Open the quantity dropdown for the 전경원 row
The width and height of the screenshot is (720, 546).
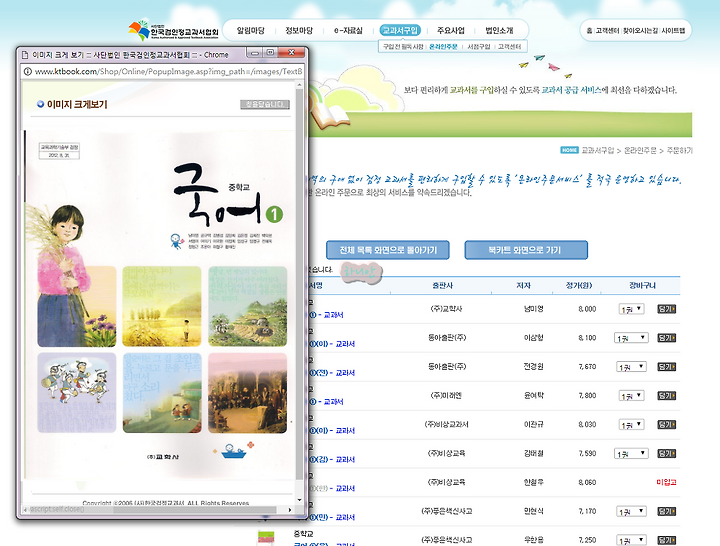tap(631, 367)
